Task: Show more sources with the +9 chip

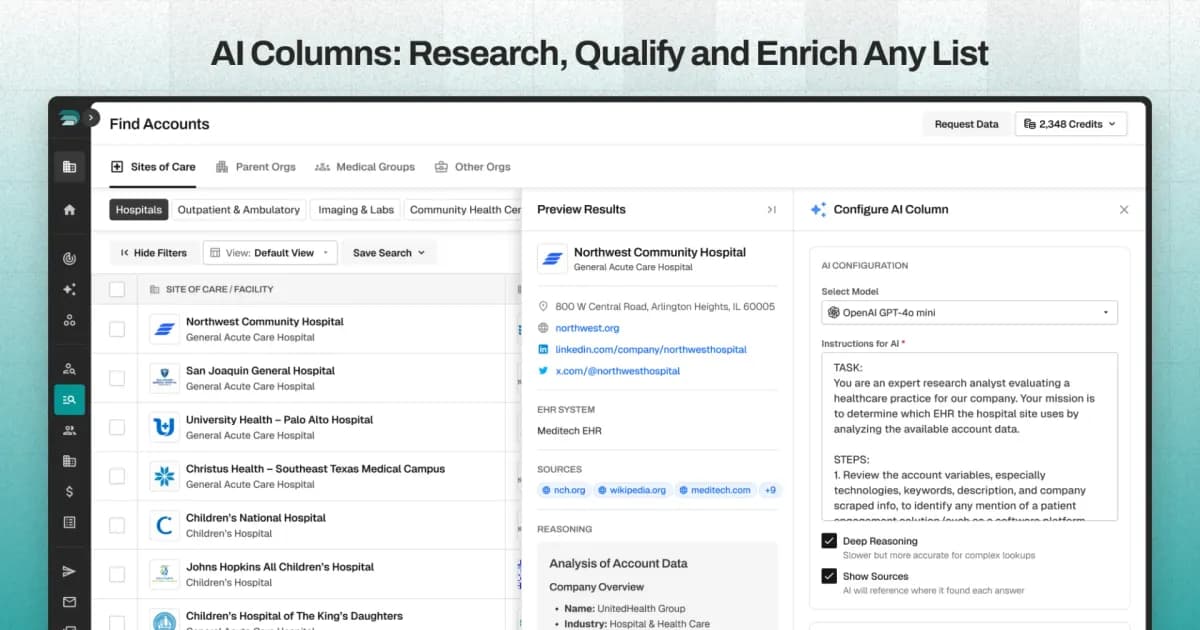Action: point(769,490)
